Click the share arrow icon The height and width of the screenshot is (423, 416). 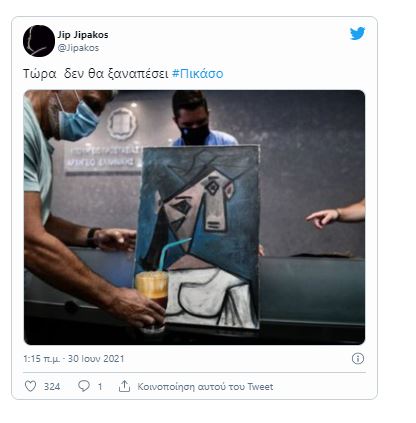pyautogui.click(x=124, y=386)
